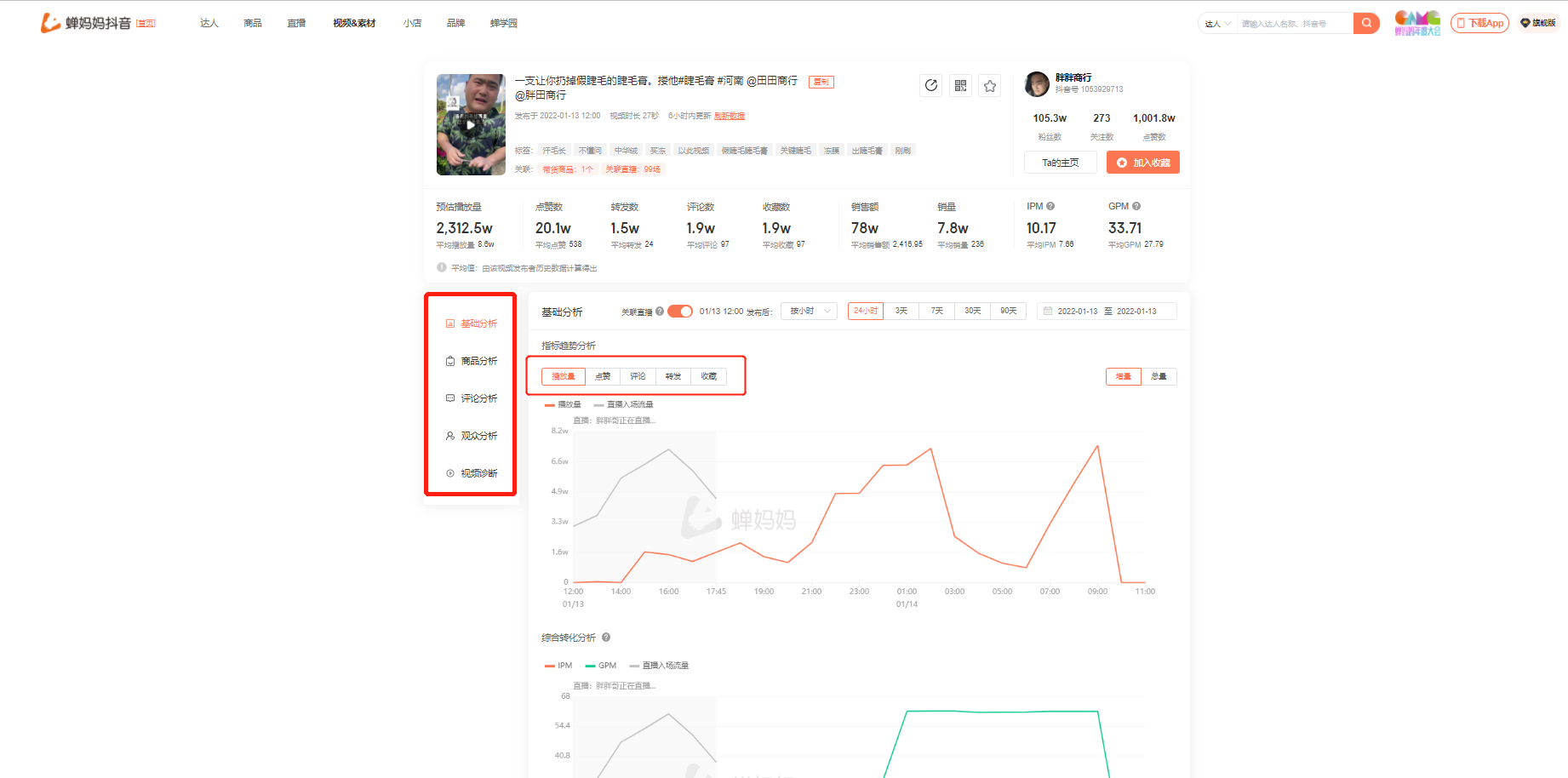Toggle 播放量 legend in the trend chart

click(x=563, y=404)
